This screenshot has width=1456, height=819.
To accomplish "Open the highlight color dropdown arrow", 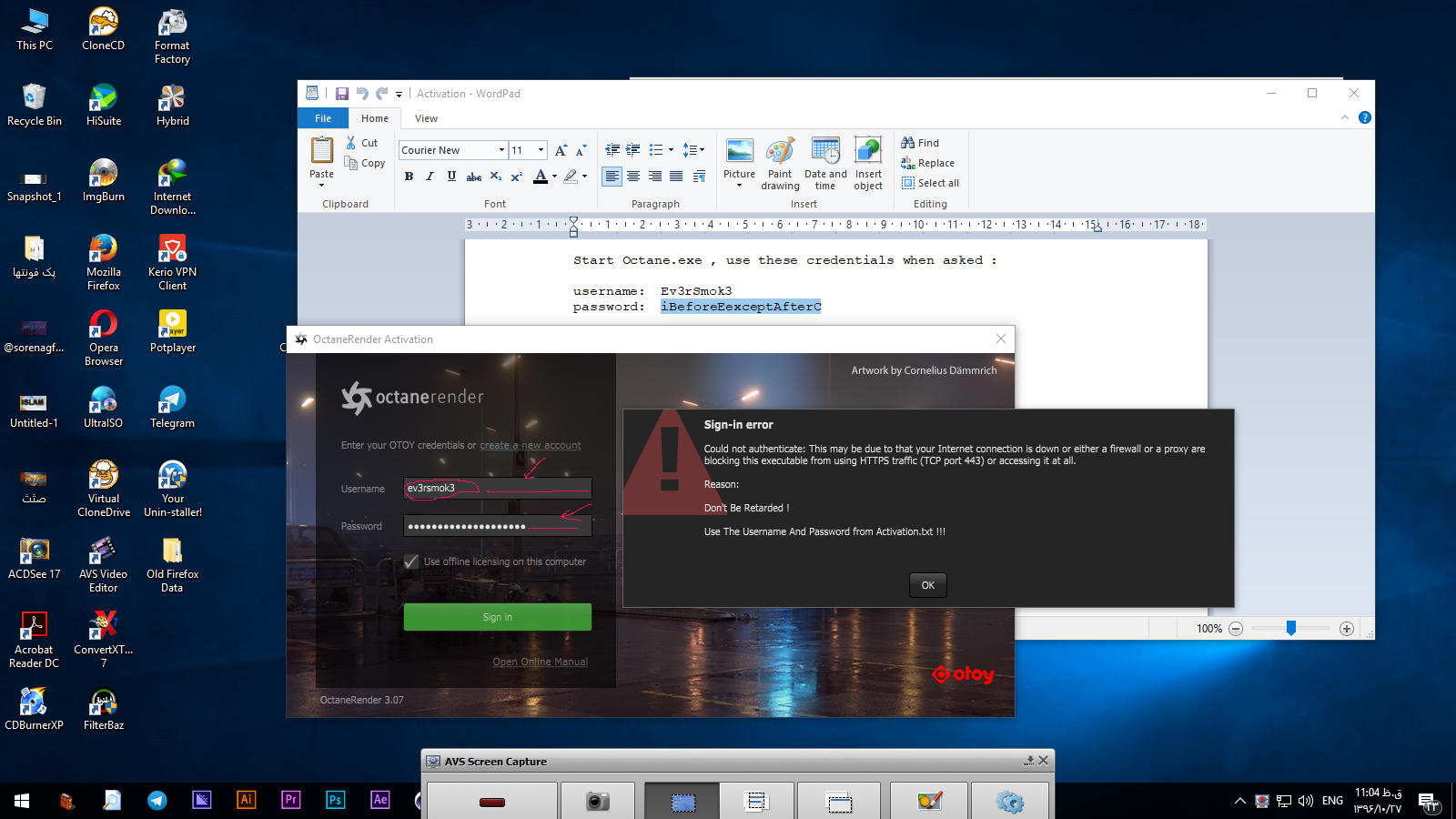I will 584,177.
